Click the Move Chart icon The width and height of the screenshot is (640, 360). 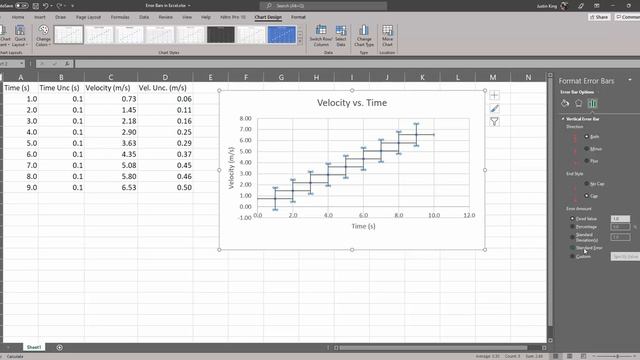pyautogui.click(x=387, y=30)
